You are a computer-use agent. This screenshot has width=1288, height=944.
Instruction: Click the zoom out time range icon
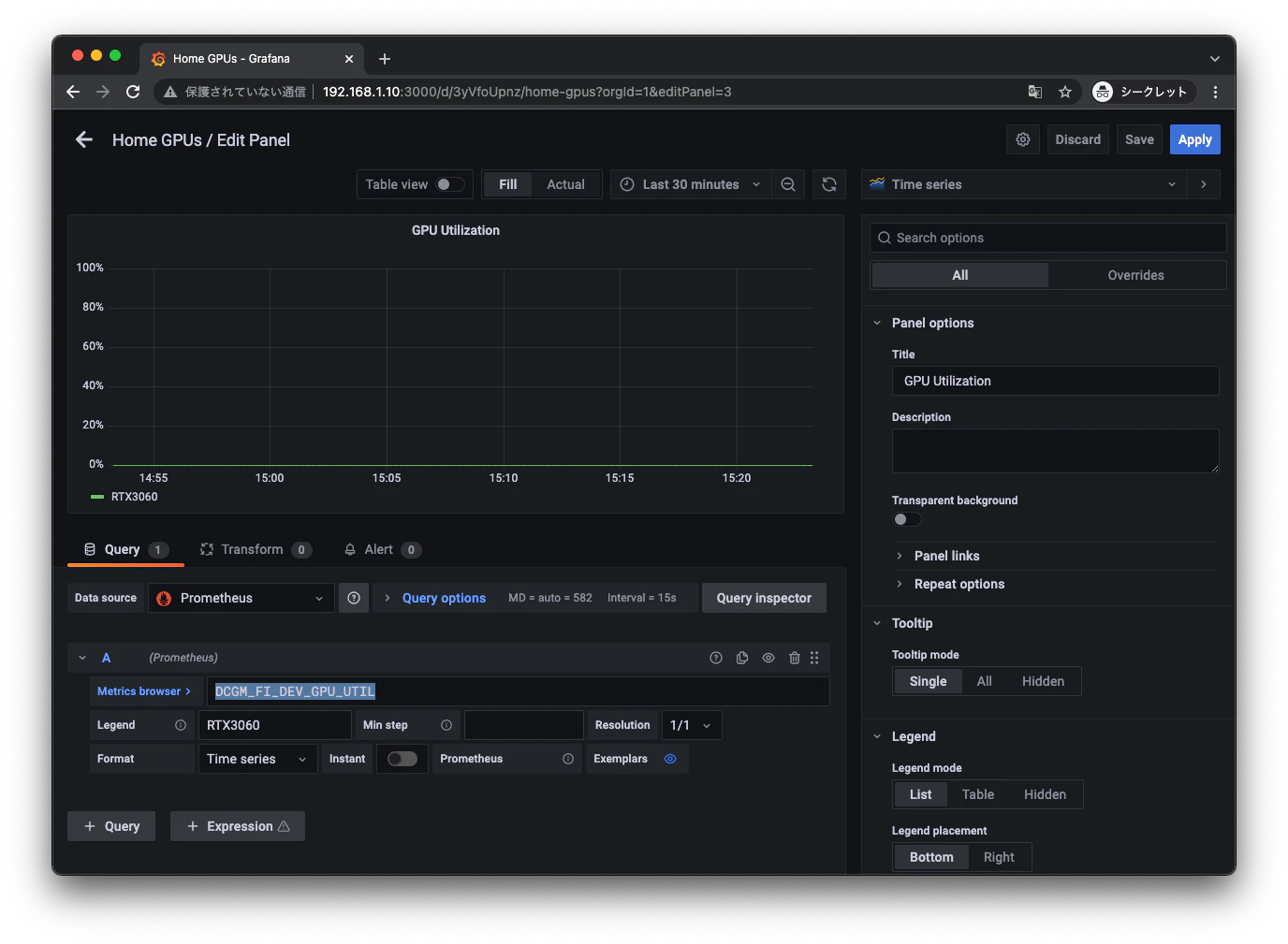coord(788,184)
